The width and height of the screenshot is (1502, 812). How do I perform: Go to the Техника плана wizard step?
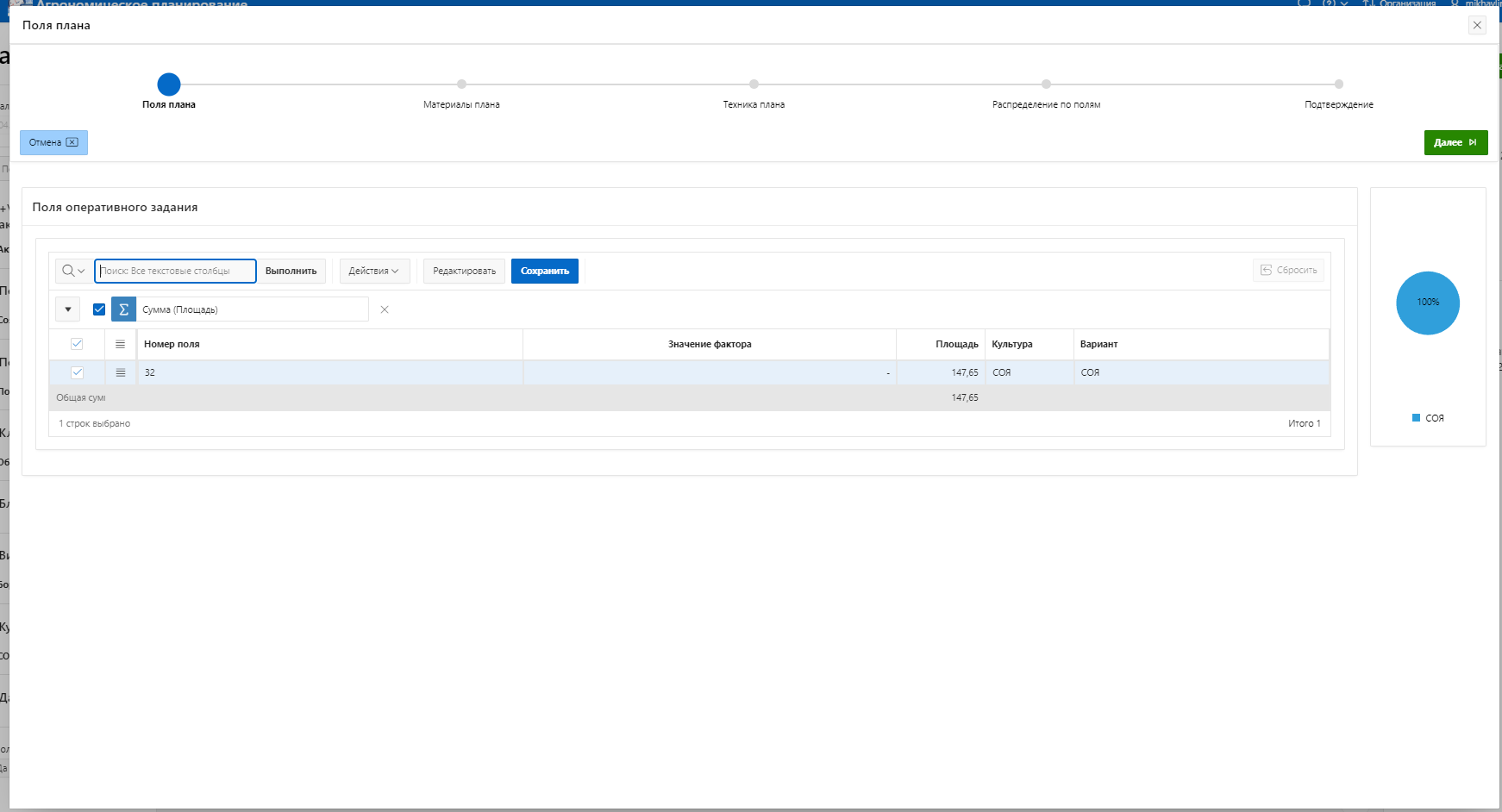coord(754,84)
